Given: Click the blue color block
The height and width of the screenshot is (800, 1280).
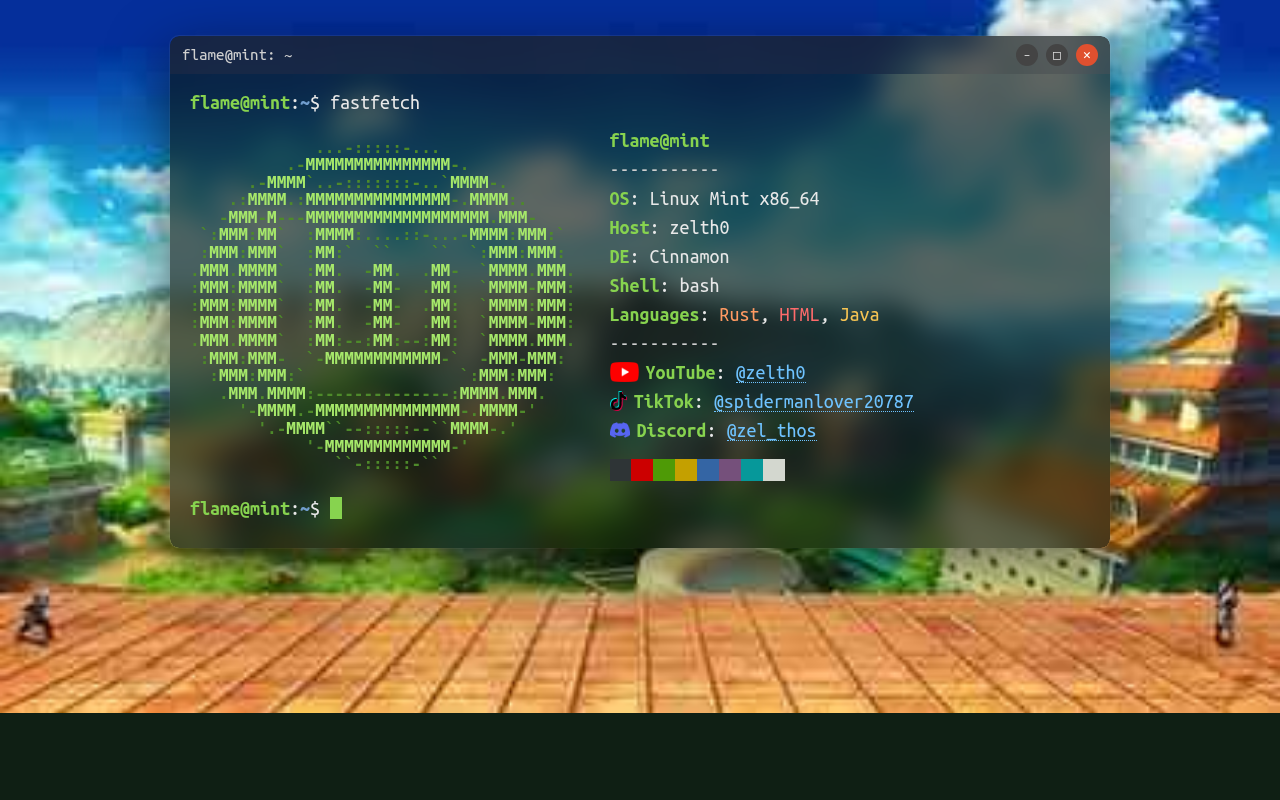Looking at the screenshot, I should 708,470.
